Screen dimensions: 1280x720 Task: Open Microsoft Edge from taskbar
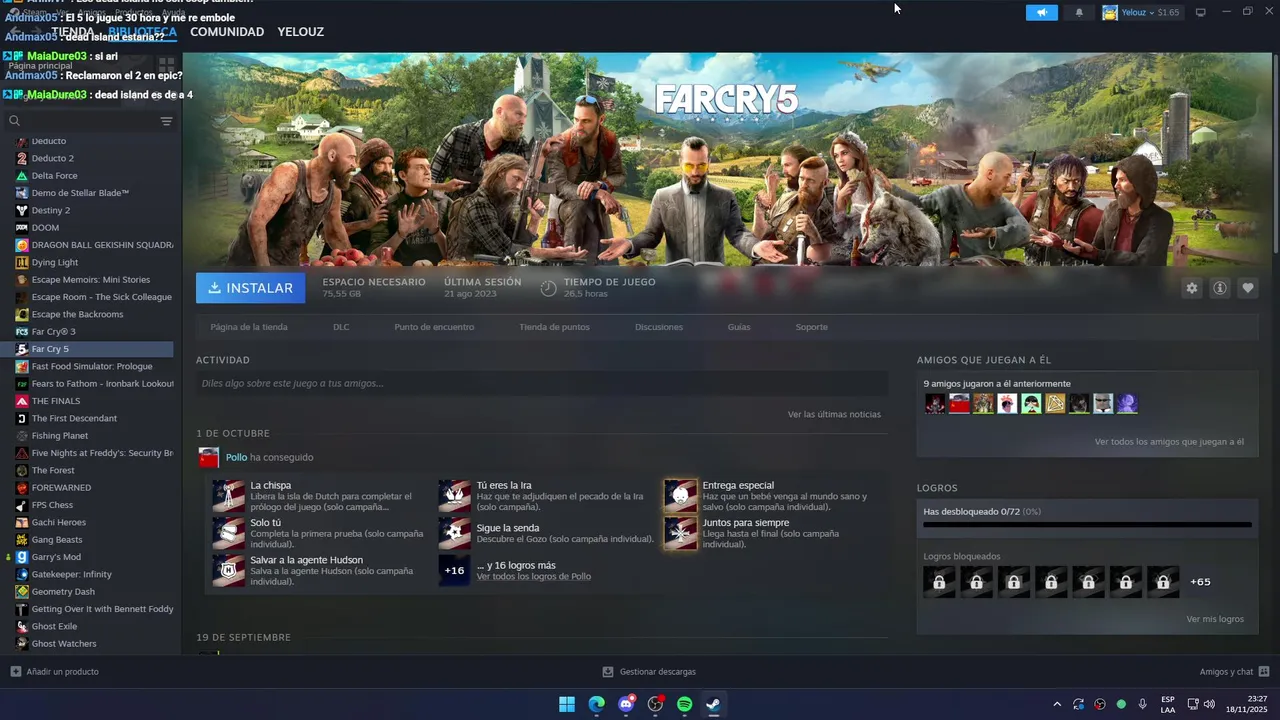(597, 704)
